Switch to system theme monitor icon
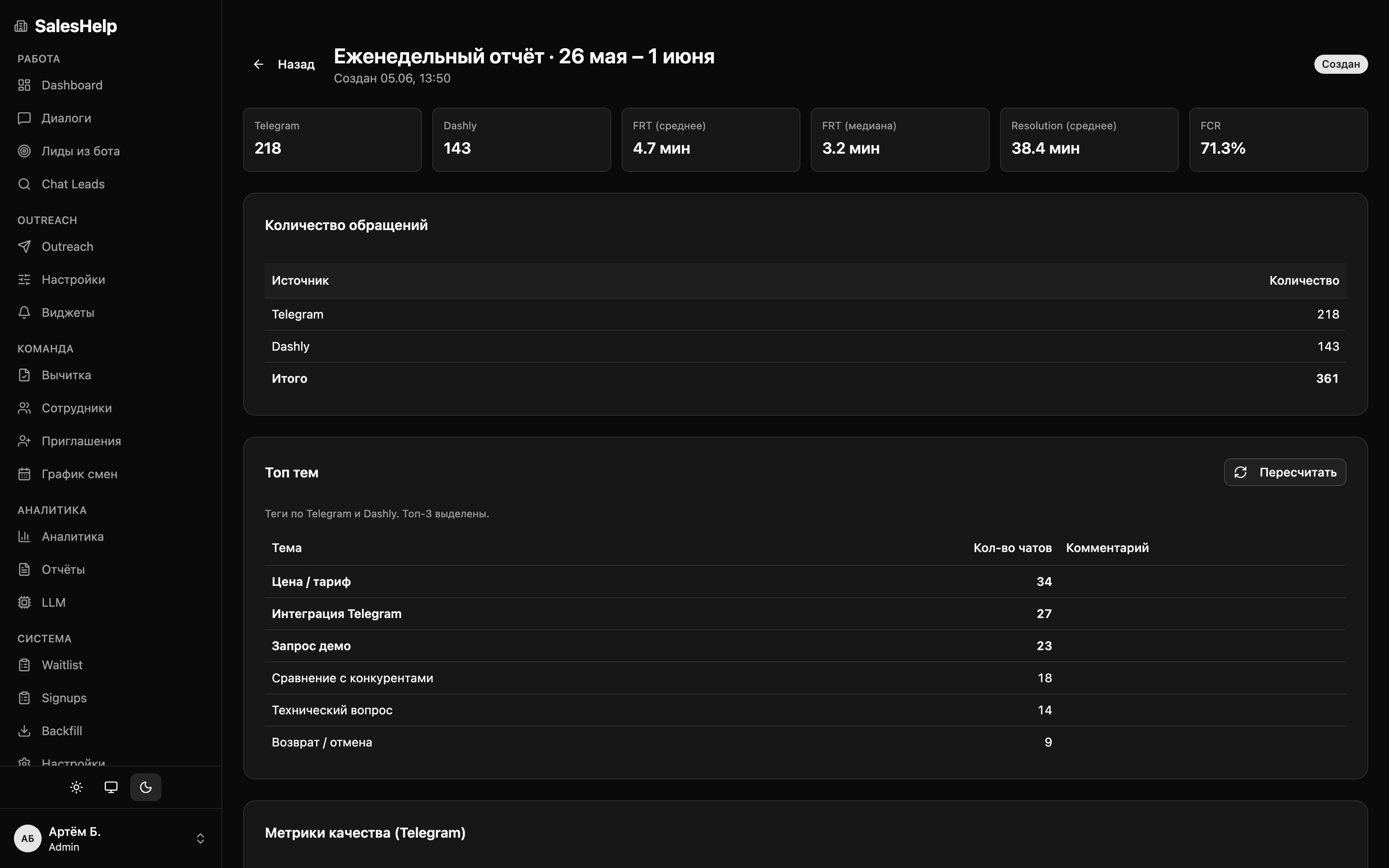This screenshot has width=1389, height=868. (x=111, y=788)
